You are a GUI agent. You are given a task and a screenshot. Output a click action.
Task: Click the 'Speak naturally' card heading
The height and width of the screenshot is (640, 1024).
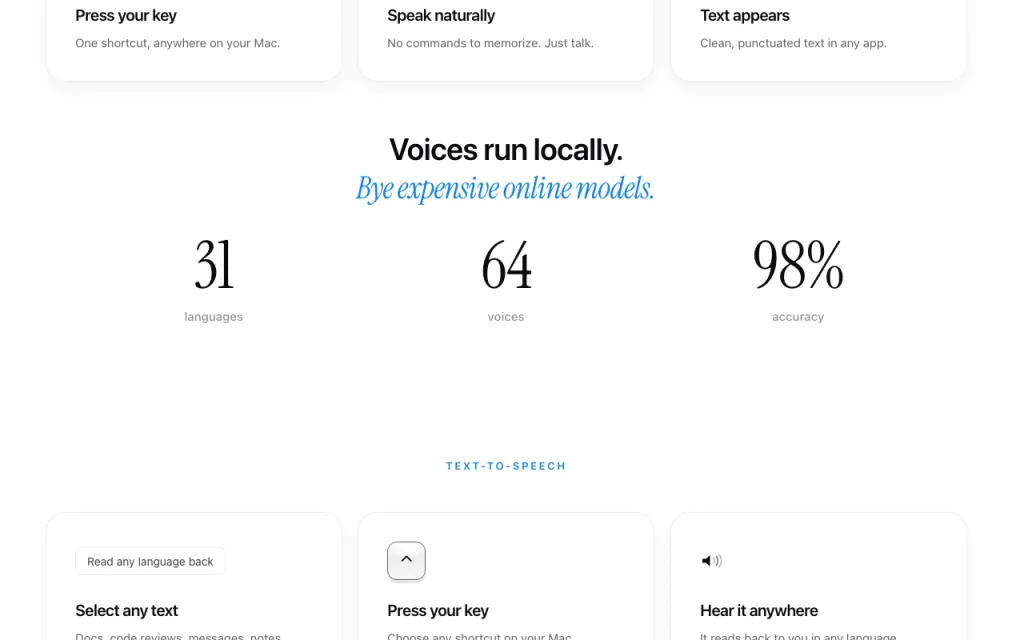441,16
